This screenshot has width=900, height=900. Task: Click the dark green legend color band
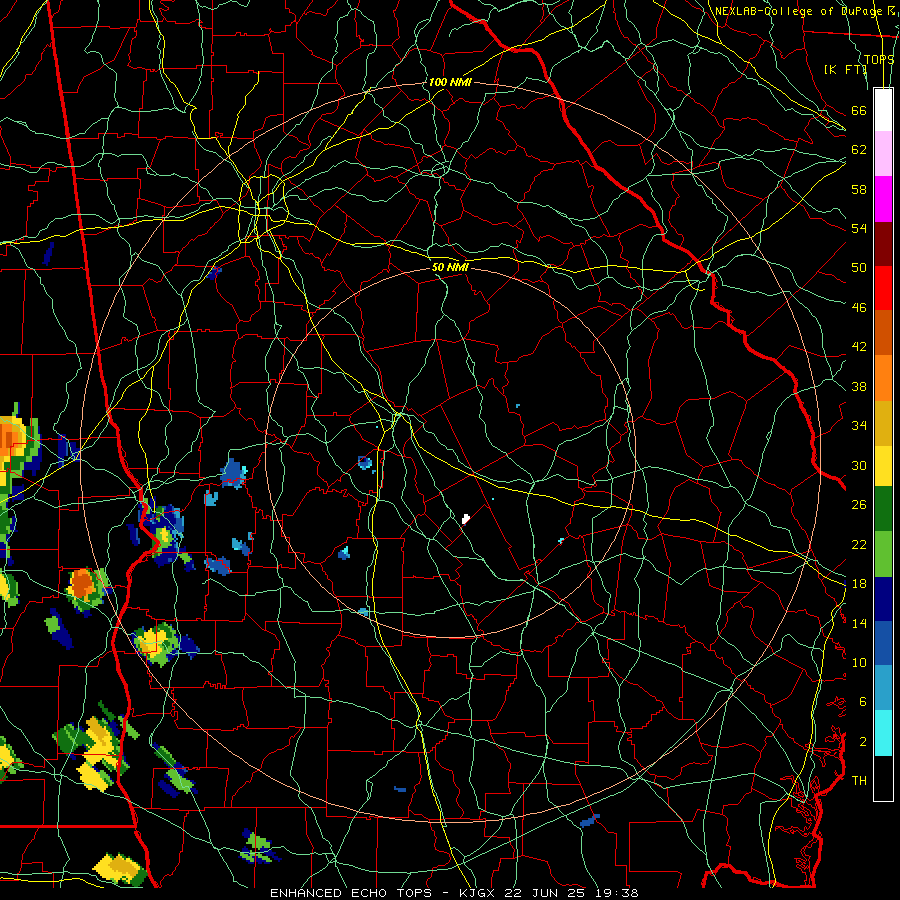[883, 509]
